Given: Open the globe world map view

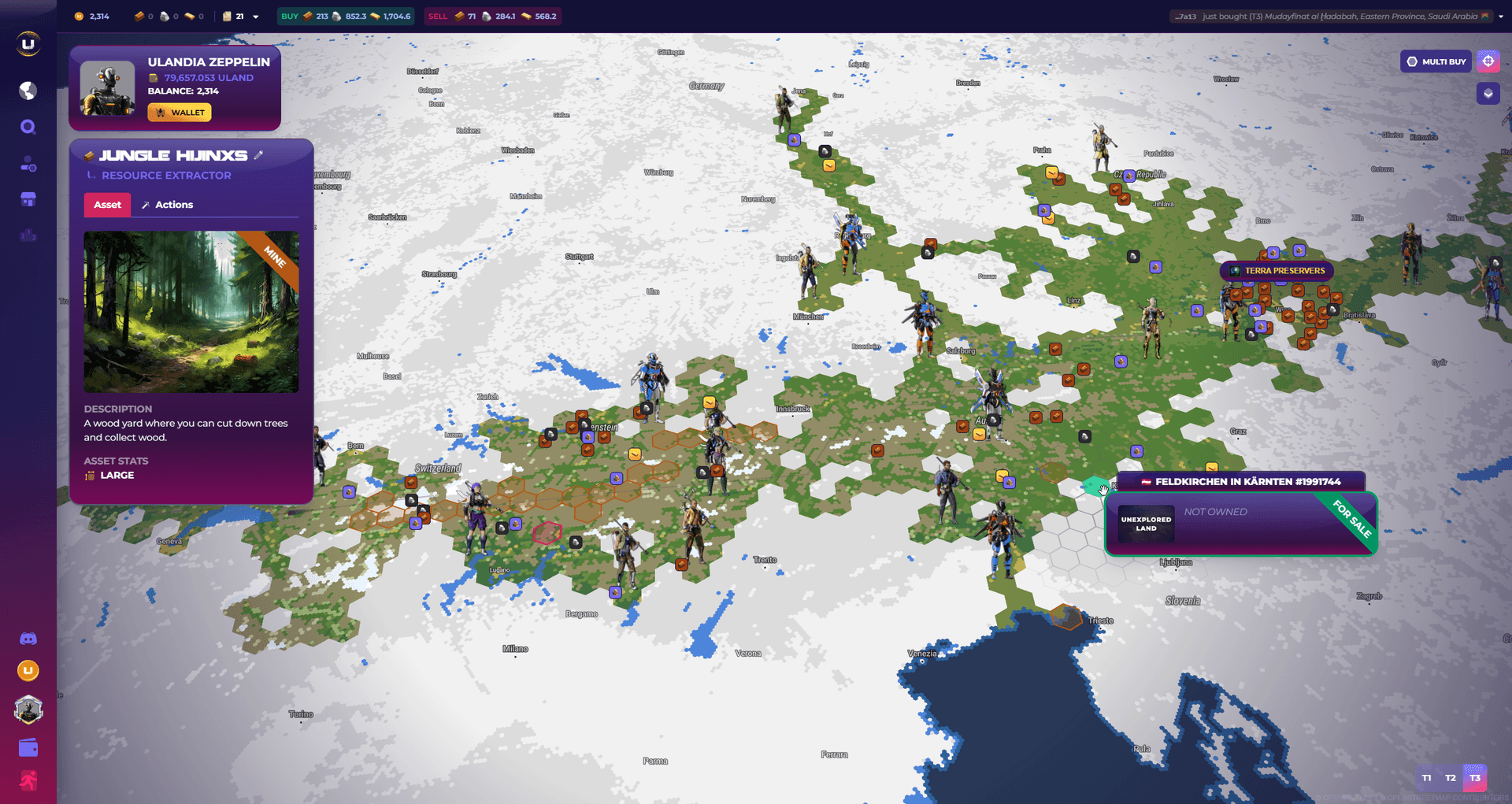Looking at the screenshot, I should point(28,91).
